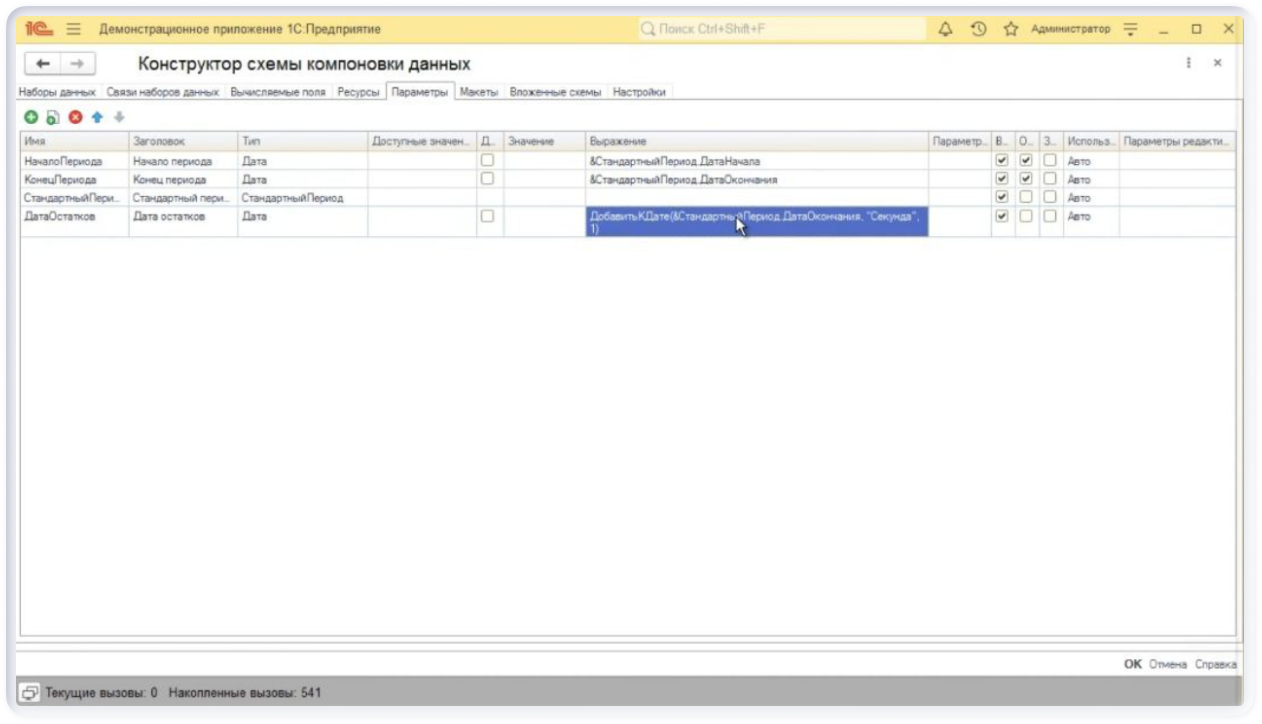Click the red delete parameter icon
The height and width of the screenshot is (724, 1262).
[x=75, y=117]
